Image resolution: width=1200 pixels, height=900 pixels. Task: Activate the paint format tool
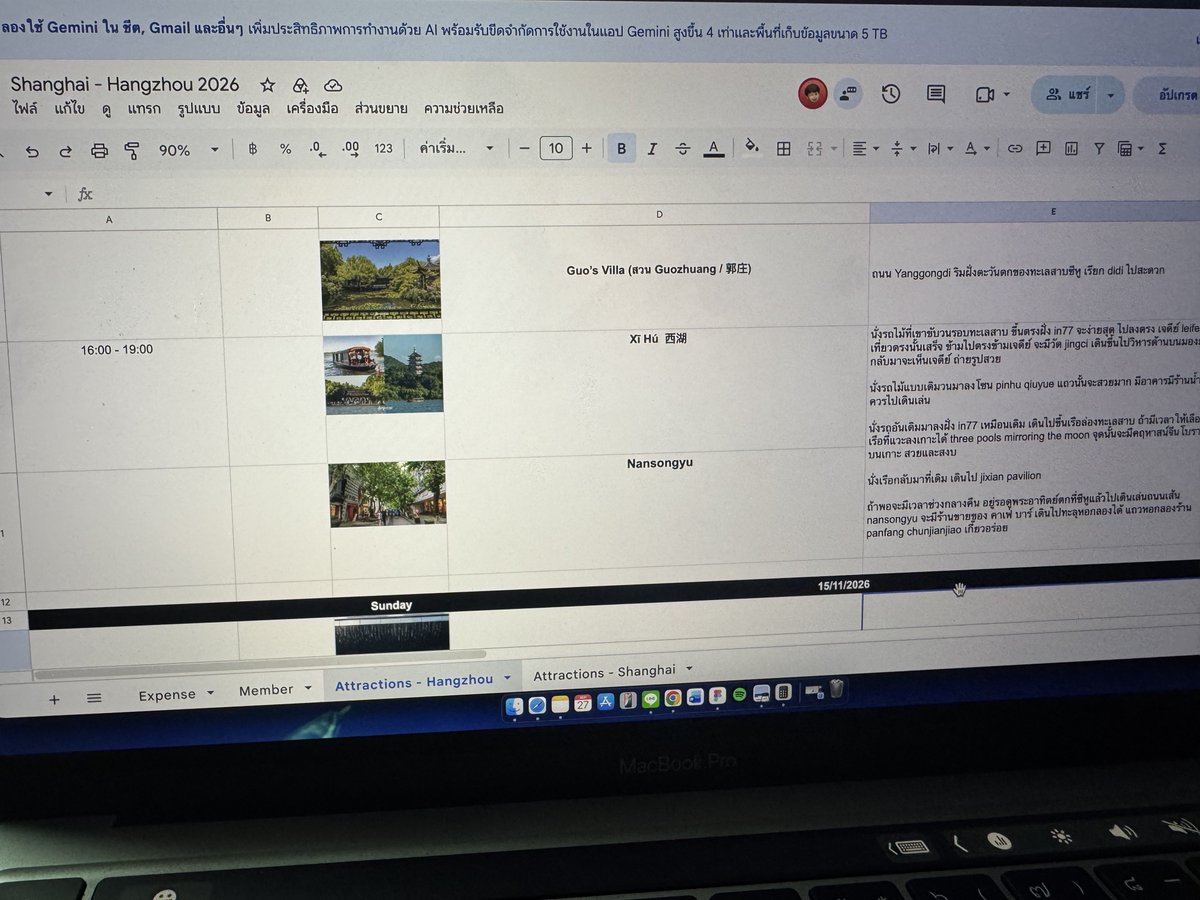[132, 150]
